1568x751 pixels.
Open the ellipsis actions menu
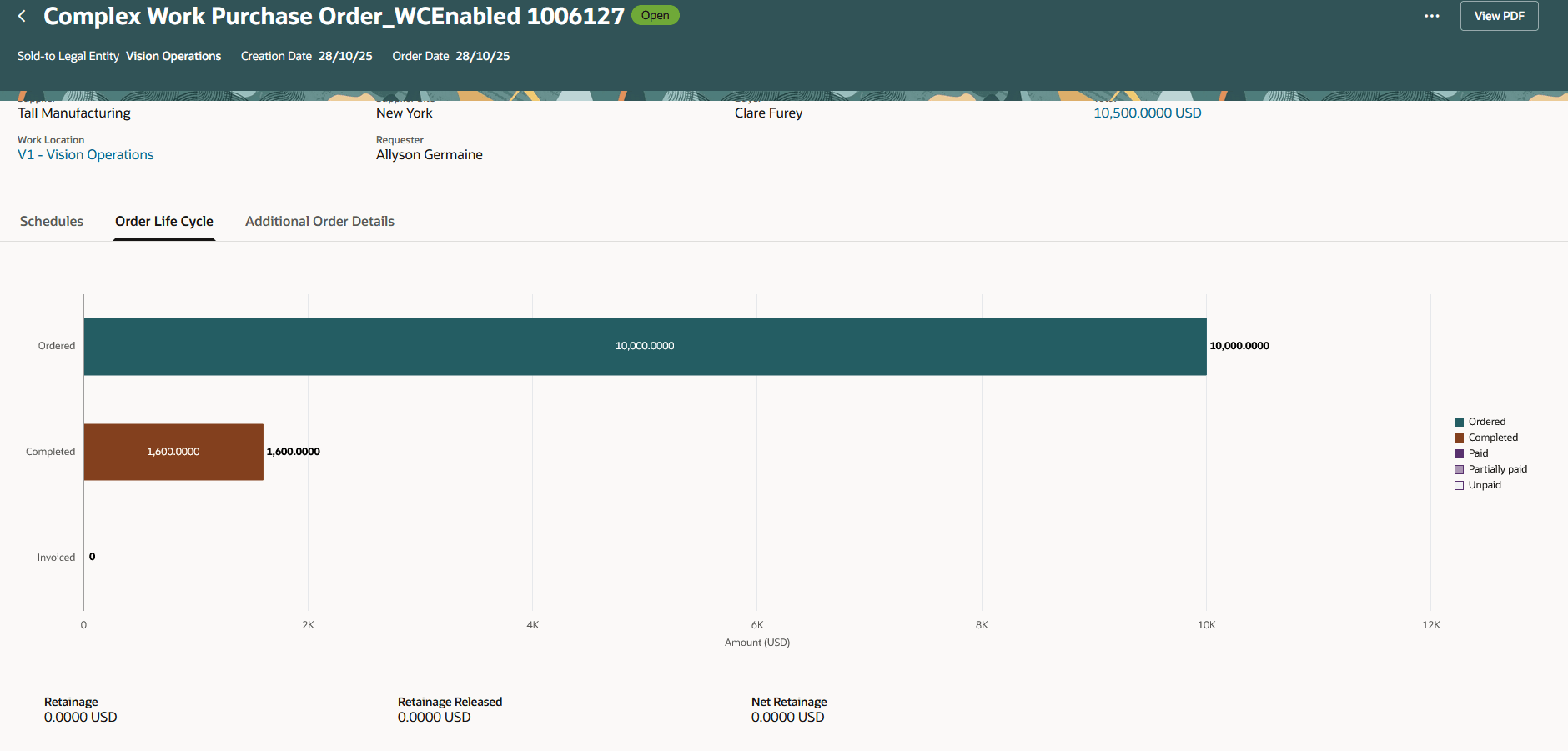(1431, 15)
